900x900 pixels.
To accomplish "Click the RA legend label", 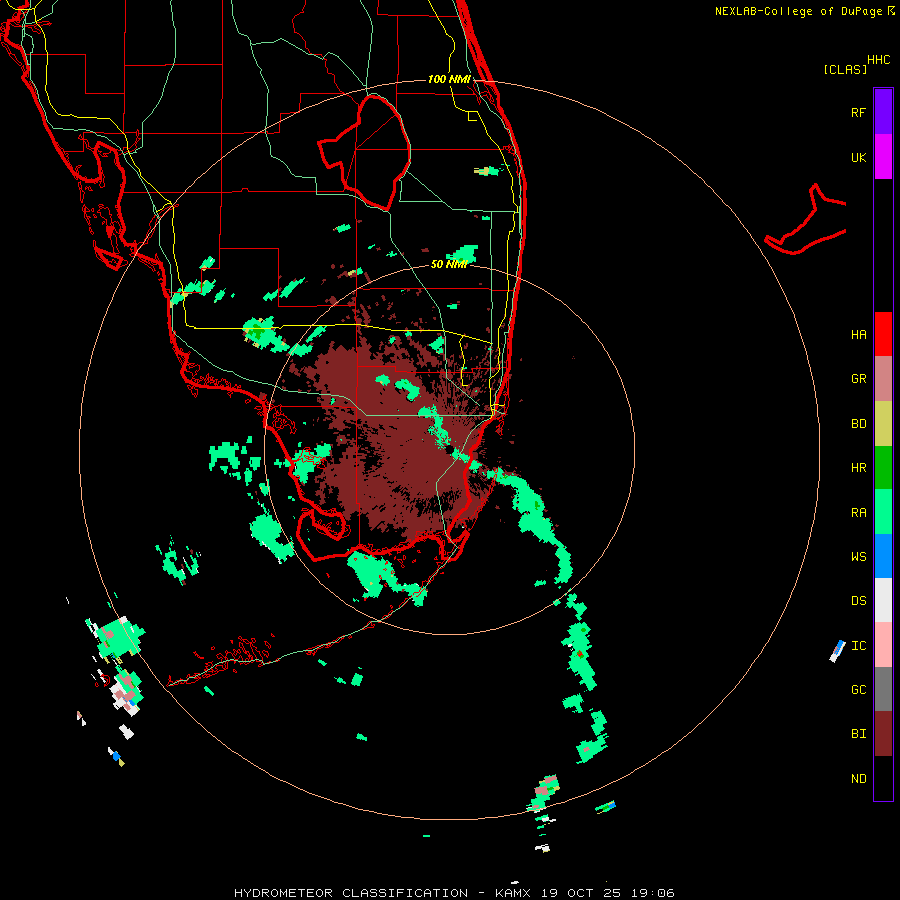I will pyautogui.click(x=858, y=513).
